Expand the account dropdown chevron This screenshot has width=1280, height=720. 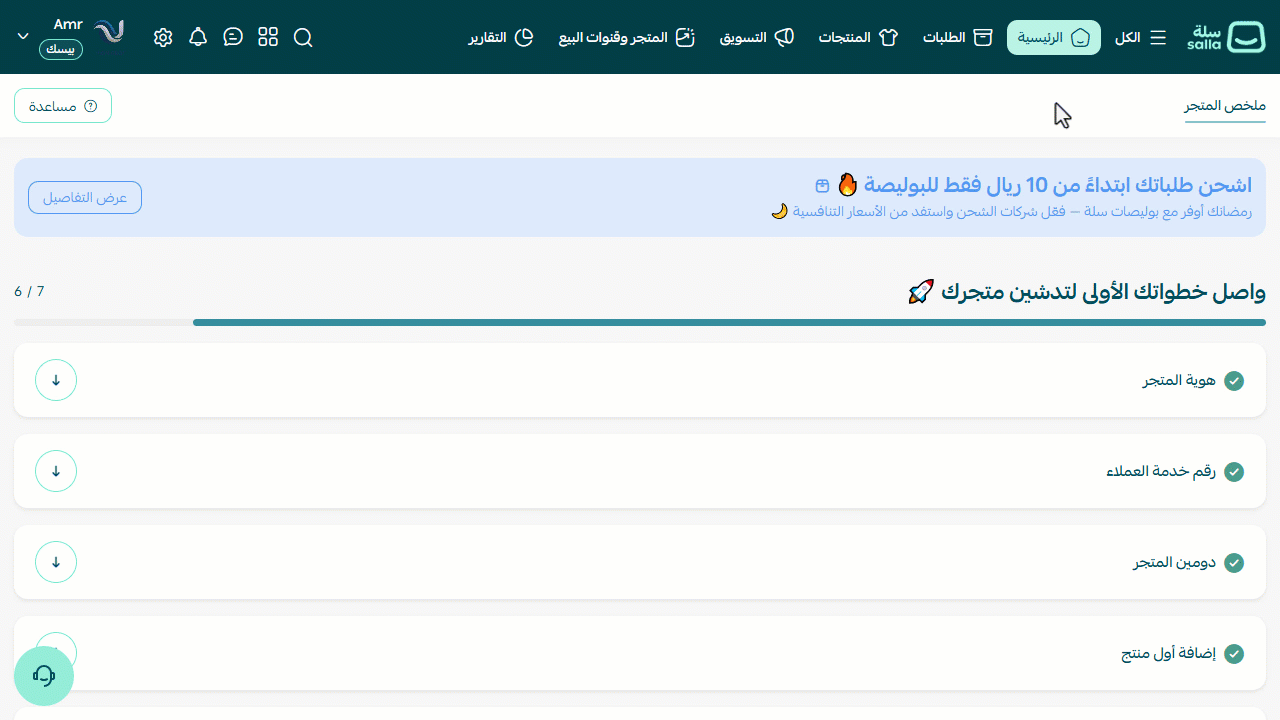(x=23, y=36)
